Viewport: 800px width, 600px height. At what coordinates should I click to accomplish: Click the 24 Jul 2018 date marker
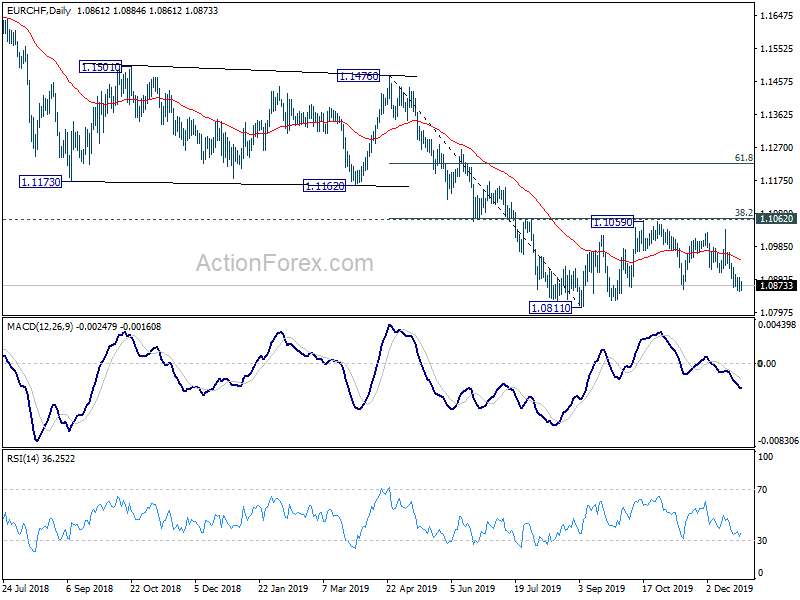[26, 588]
